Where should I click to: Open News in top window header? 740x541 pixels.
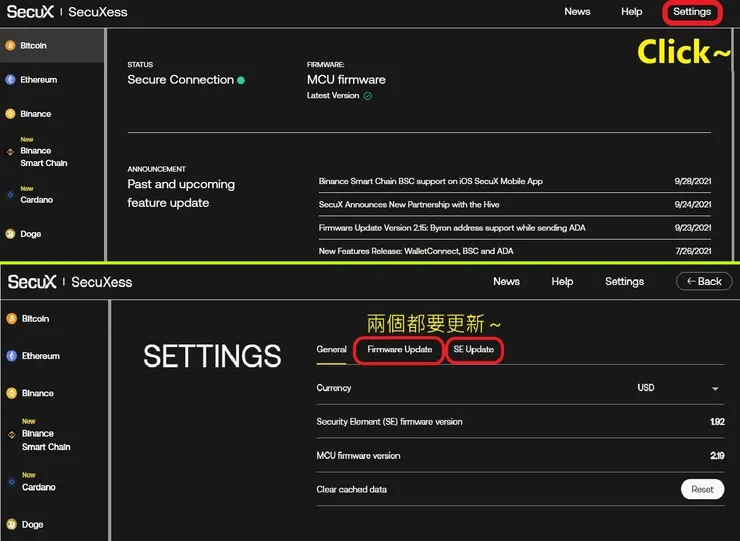pyautogui.click(x=577, y=12)
